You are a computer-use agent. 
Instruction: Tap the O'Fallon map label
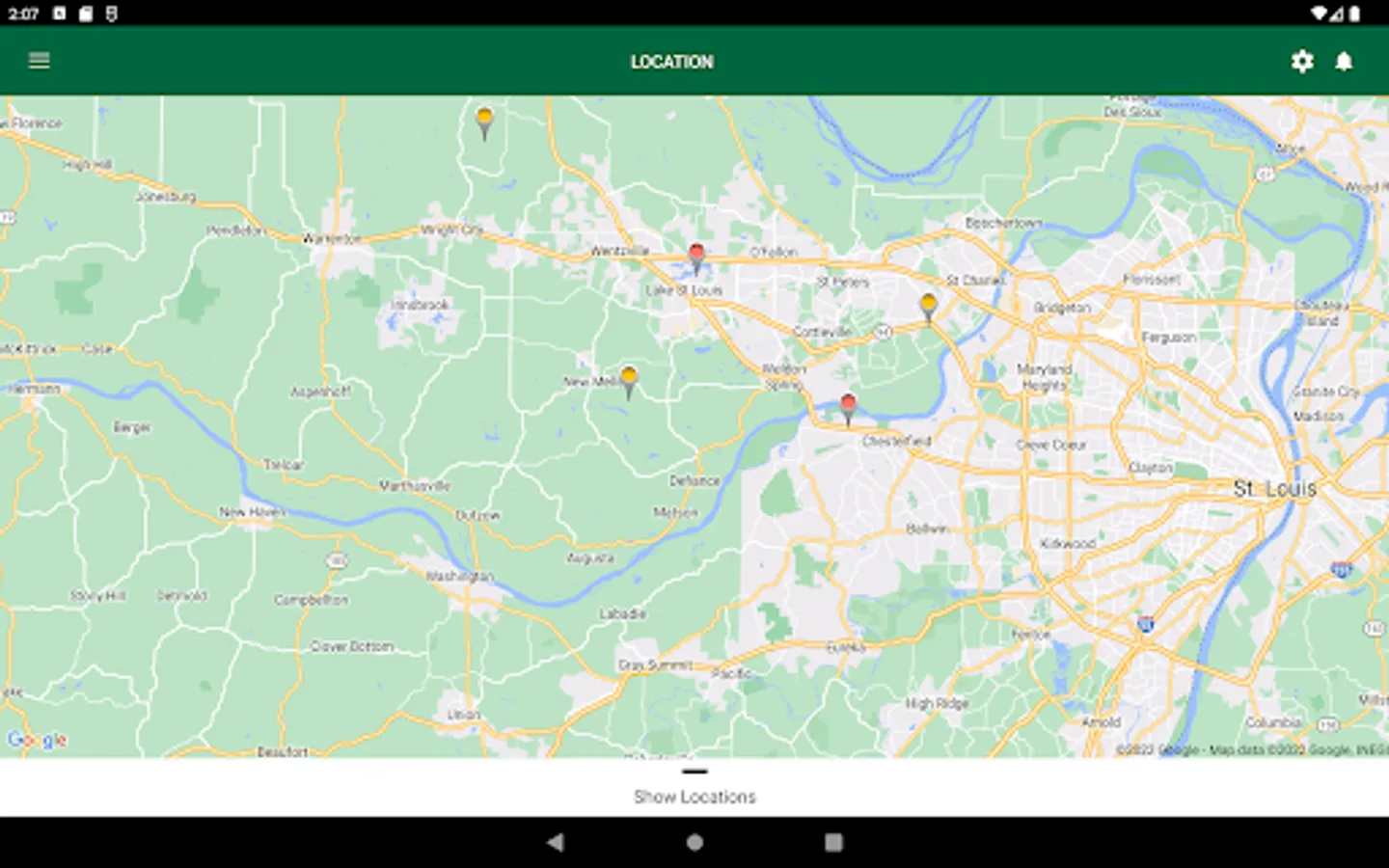[774, 252]
